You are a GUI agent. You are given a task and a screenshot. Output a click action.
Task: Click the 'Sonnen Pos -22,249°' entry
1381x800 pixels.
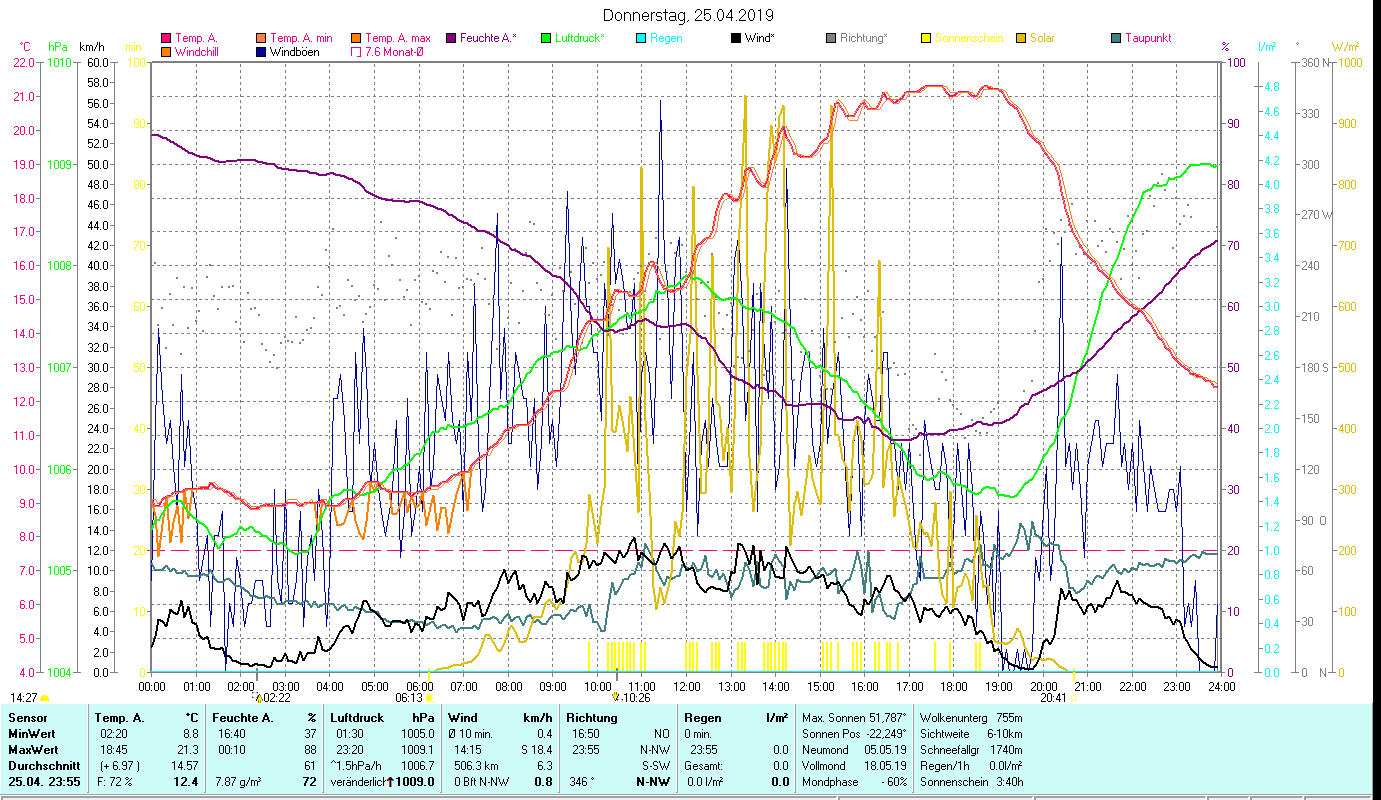coord(855,734)
